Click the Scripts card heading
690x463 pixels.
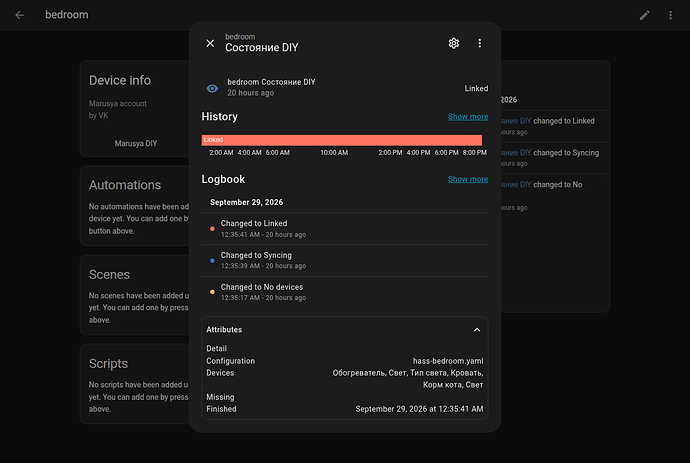click(x=108, y=364)
